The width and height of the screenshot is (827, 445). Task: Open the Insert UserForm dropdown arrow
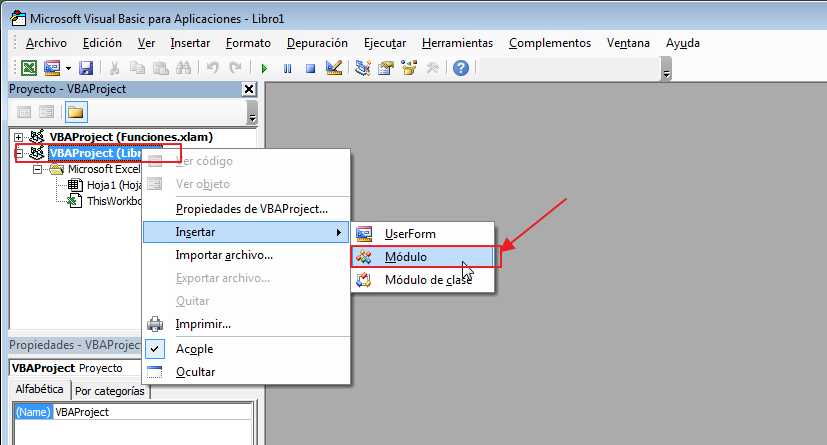pyautogui.click(x=68, y=68)
